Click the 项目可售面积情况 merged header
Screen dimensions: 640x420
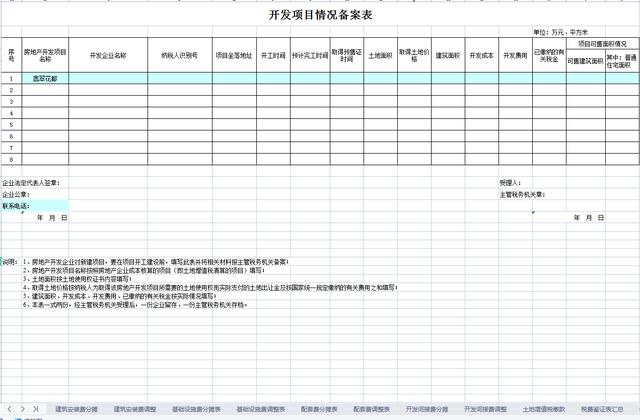pyautogui.click(x=602, y=44)
